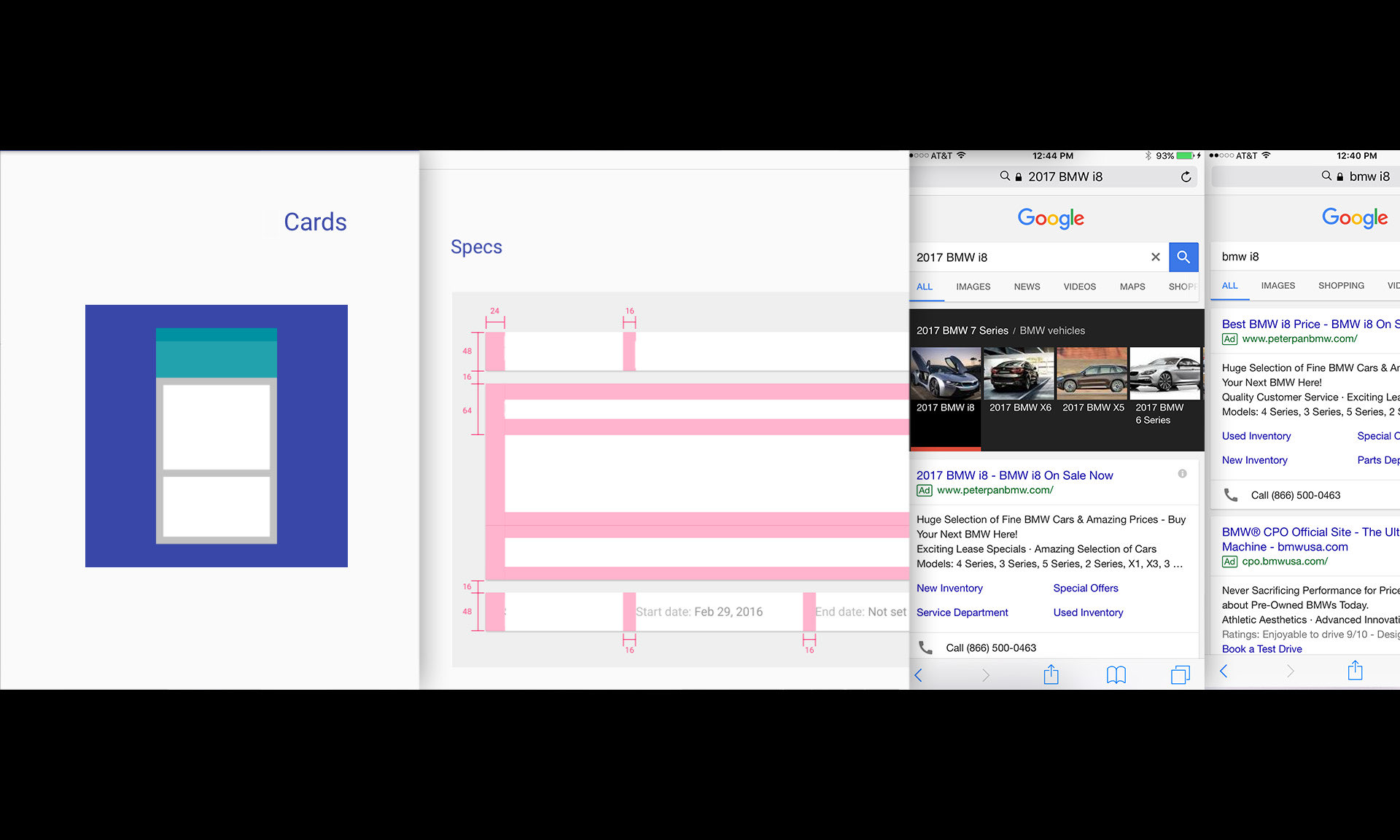Open Used Inventory link in second phone

click(x=1256, y=436)
